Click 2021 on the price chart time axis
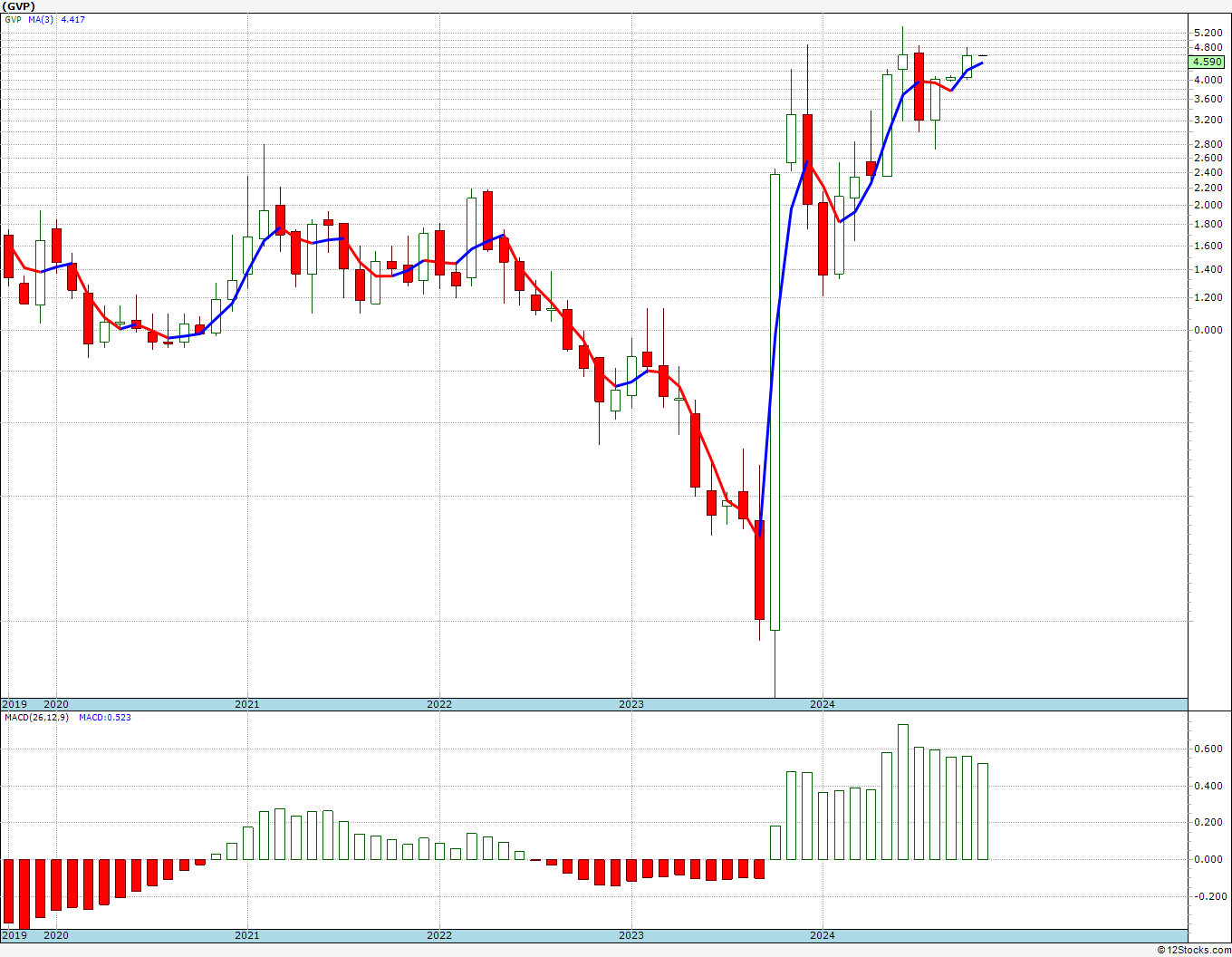This screenshot has width=1232, height=957. click(247, 704)
